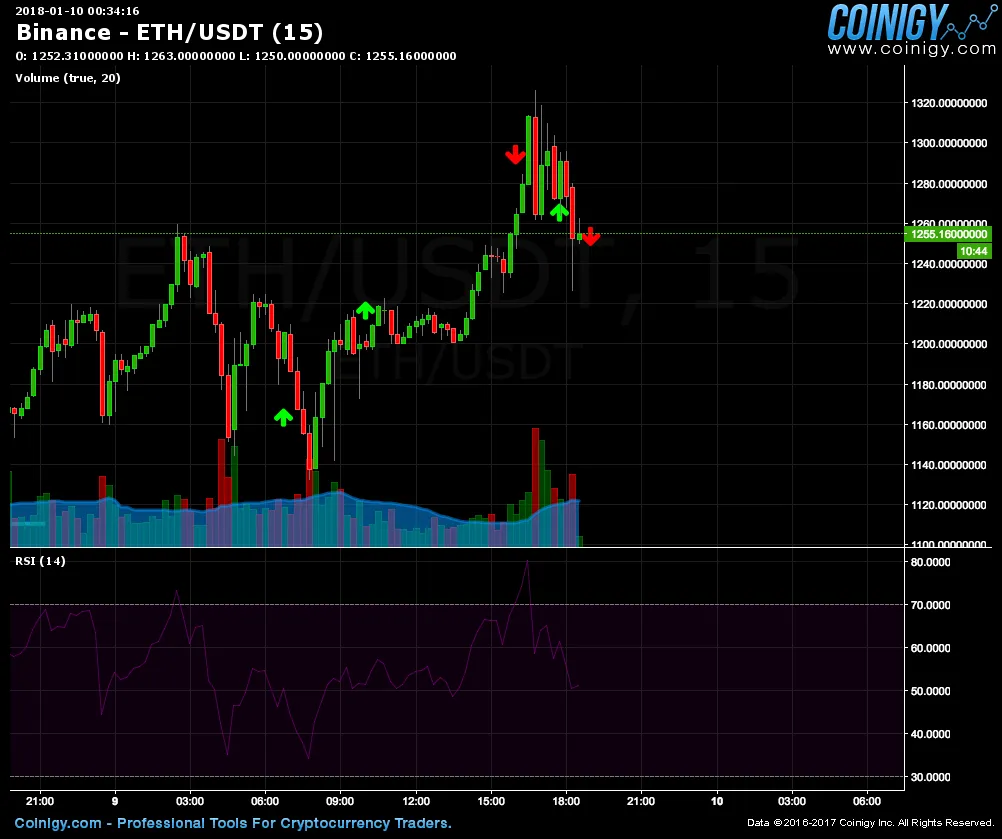This screenshot has height=839, width=1002.
Task: Click the 10:44 candle countdown tag
Action: pos(973,251)
